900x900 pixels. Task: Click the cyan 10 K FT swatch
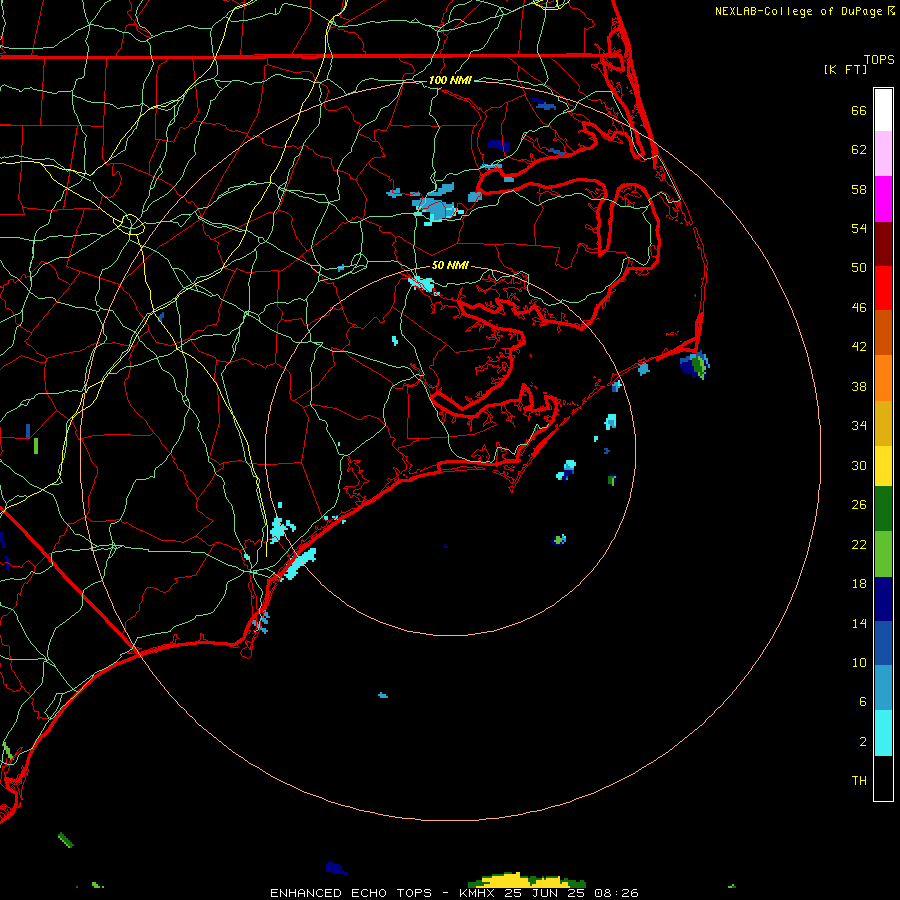(883, 733)
